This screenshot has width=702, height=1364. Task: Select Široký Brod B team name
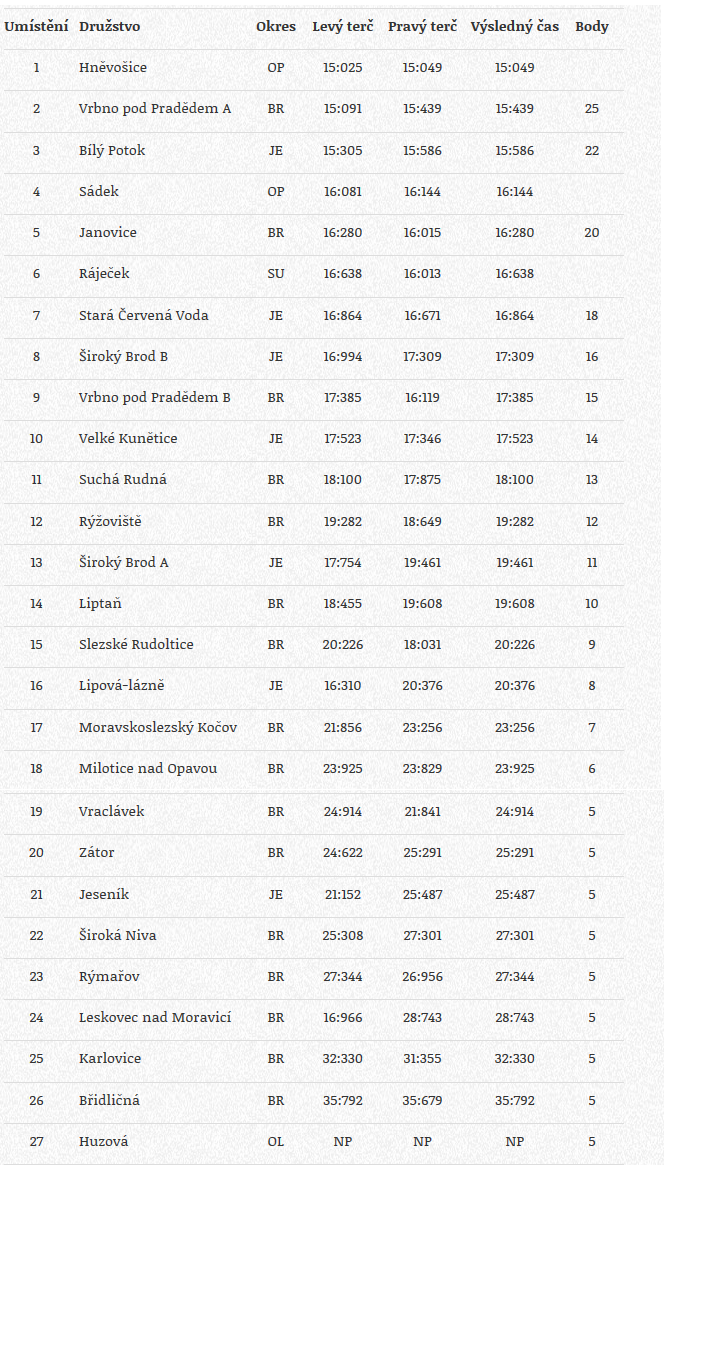(x=124, y=356)
